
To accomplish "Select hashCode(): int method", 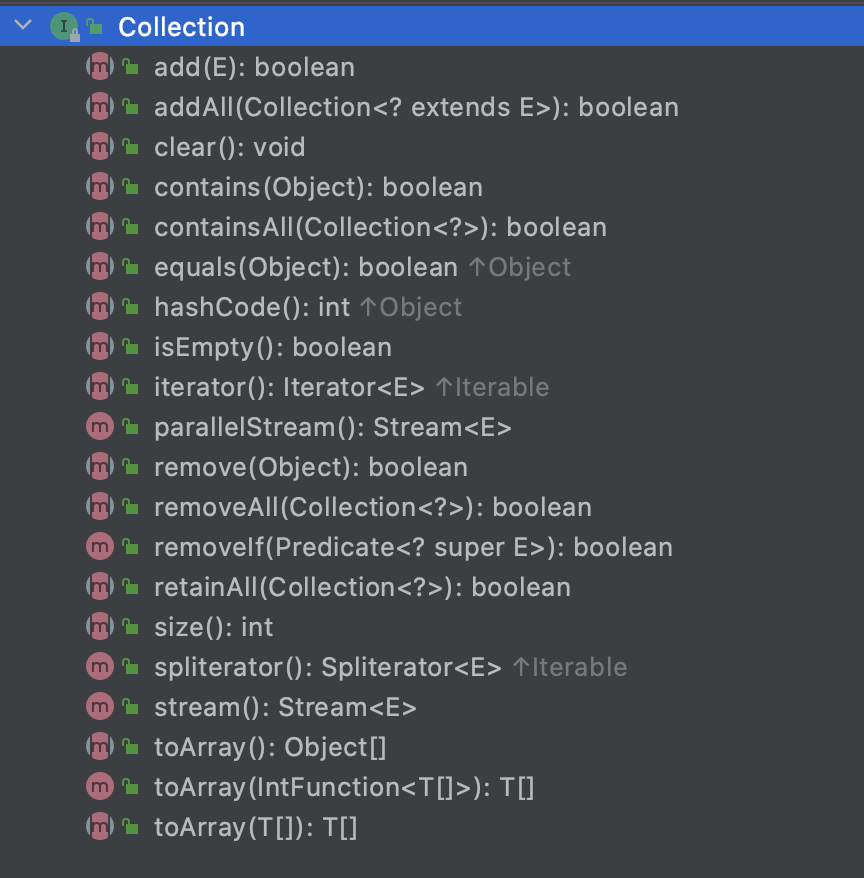I will click(252, 307).
